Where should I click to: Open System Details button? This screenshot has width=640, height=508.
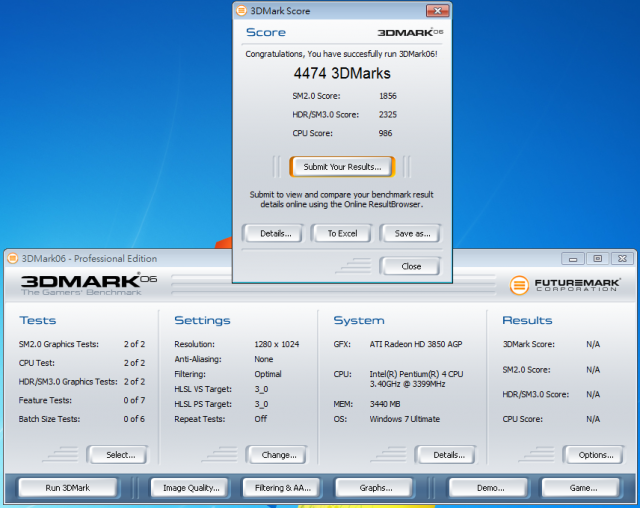[x=446, y=455]
